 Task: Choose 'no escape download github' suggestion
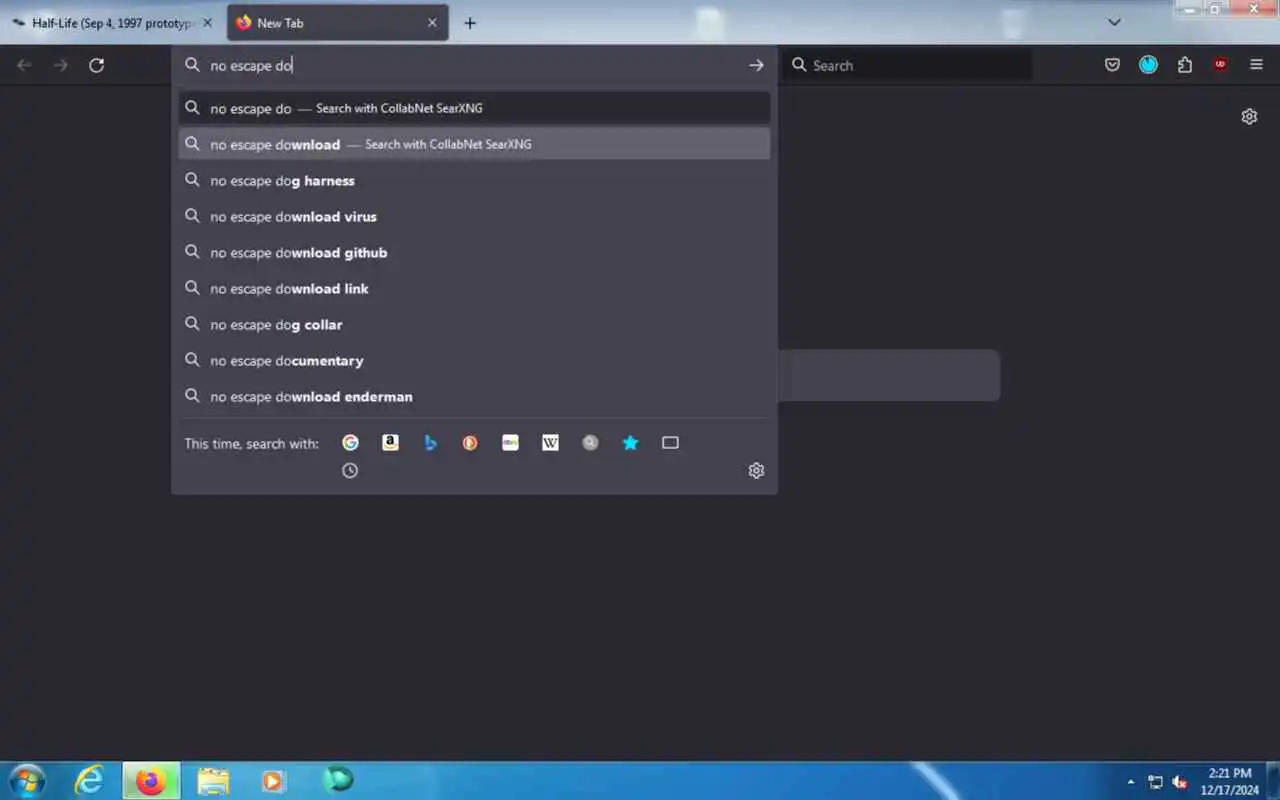pos(475,252)
